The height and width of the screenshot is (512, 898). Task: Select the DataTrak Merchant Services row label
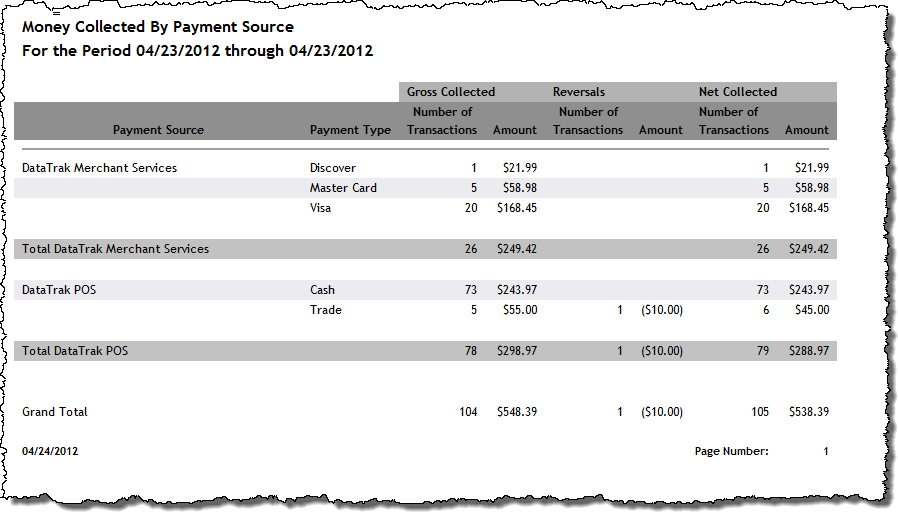(x=100, y=168)
